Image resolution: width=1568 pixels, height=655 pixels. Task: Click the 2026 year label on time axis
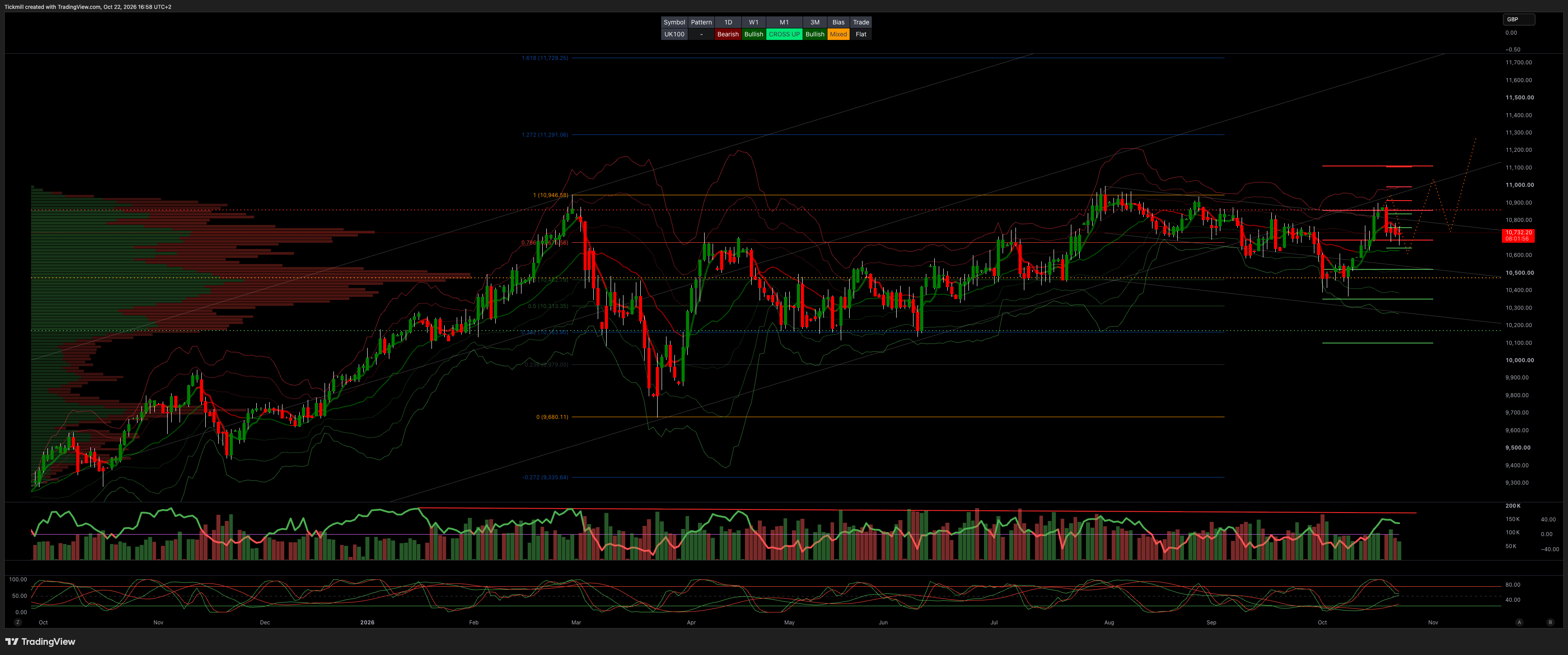click(x=367, y=623)
